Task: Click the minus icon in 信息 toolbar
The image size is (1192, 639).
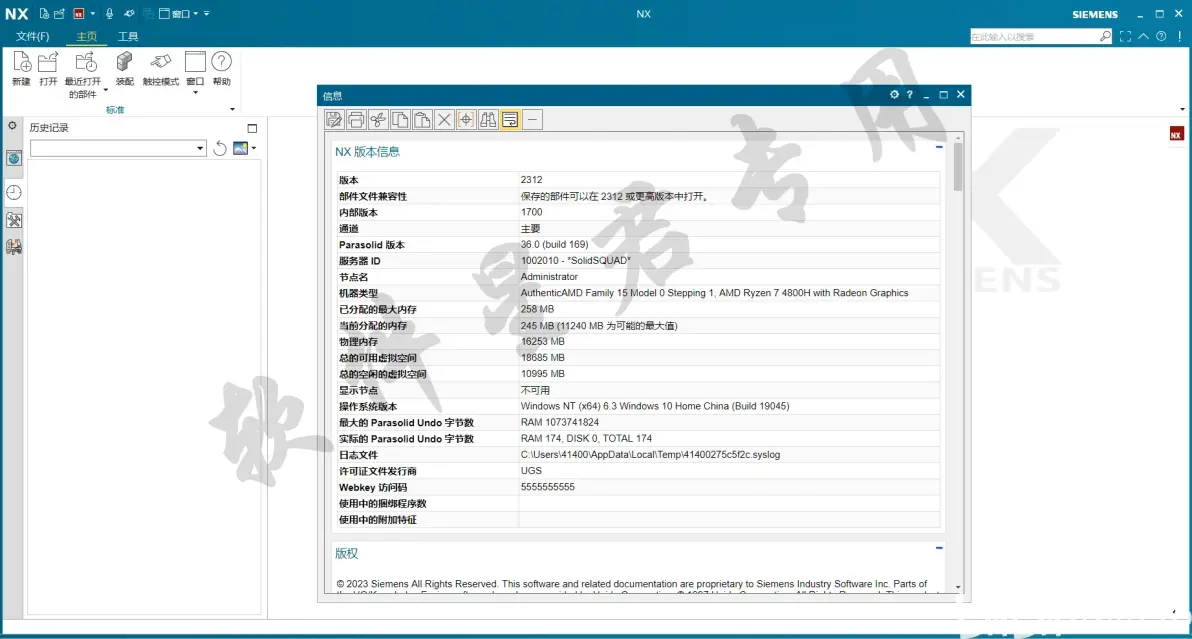Action: coord(532,119)
